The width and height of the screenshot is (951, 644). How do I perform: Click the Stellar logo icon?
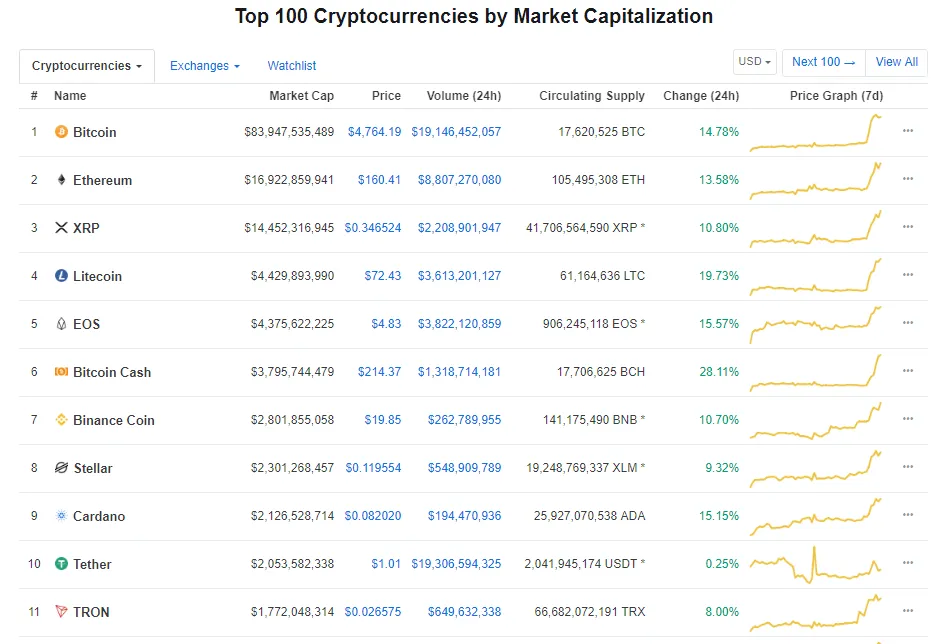(61, 468)
